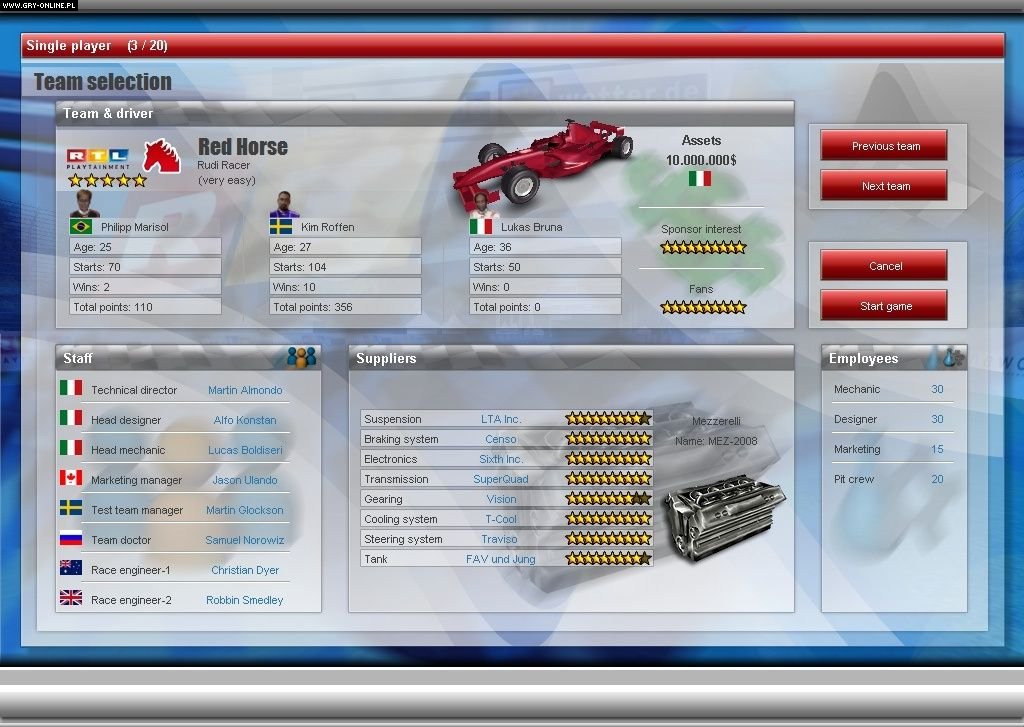Open technical director Martin Almondo
Screen dimensions: 1024x727
[245, 390]
